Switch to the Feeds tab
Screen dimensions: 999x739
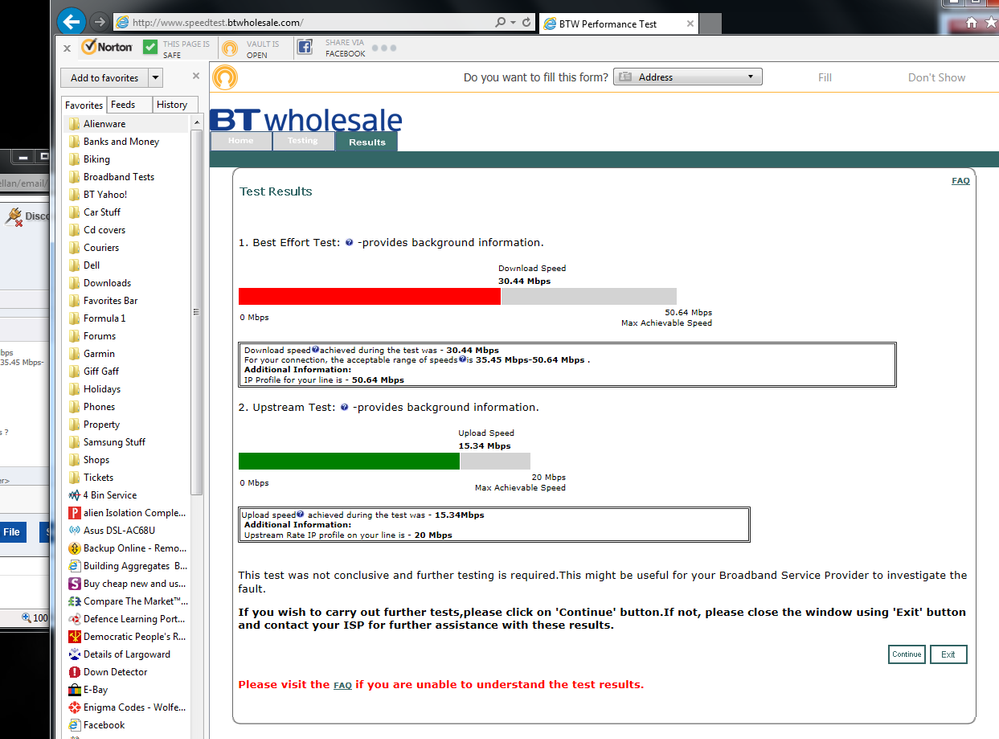point(123,104)
